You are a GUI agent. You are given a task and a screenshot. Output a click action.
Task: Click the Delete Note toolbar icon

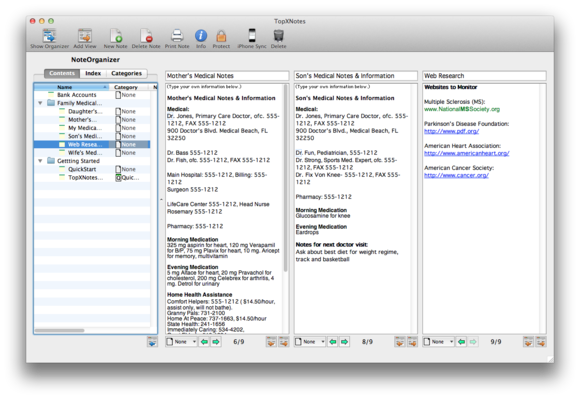pos(146,36)
